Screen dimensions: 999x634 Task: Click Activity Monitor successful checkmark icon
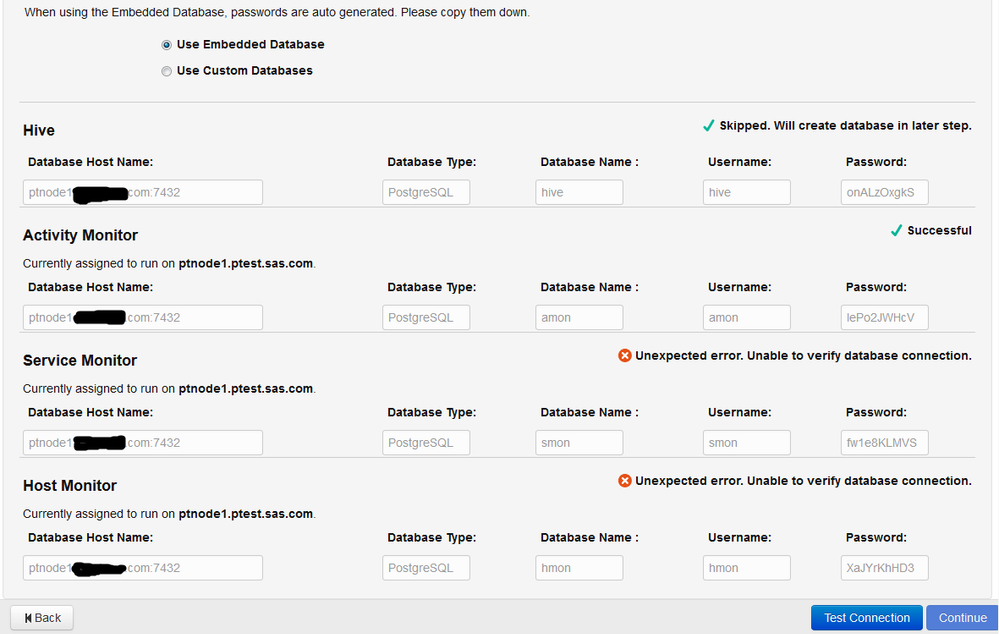(896, 231)
